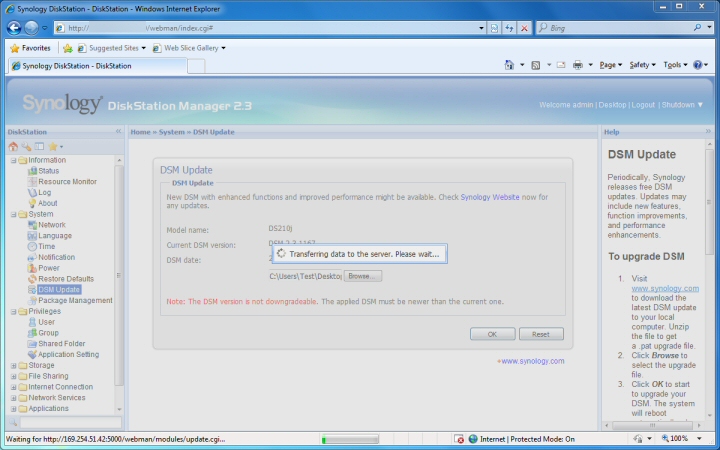Click the IE help question mark icon
Screen dimensions: 720x450
point(698,65)
